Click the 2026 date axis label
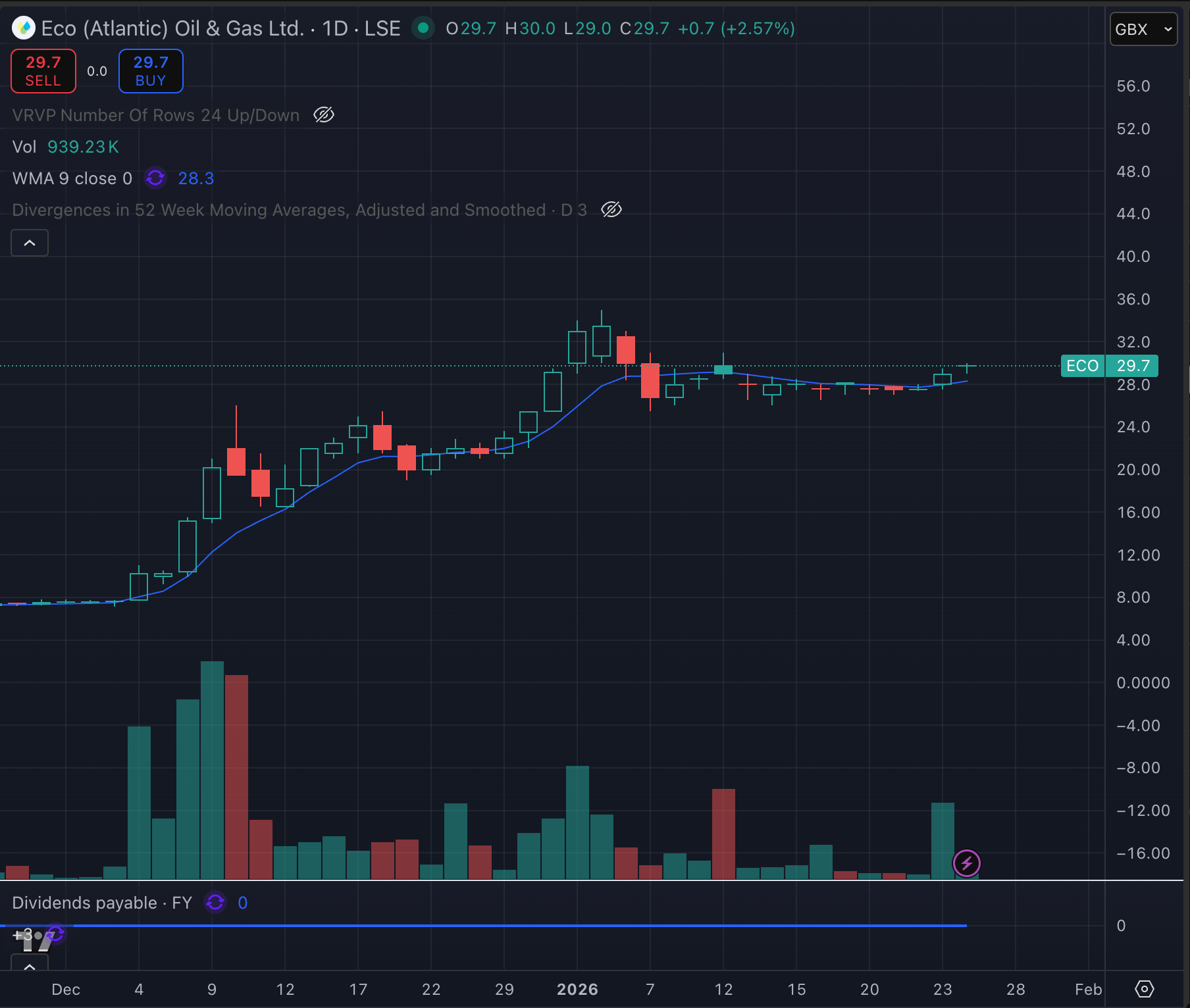The height and width of the screenshot is (1008, 1190). pos(577,990)
